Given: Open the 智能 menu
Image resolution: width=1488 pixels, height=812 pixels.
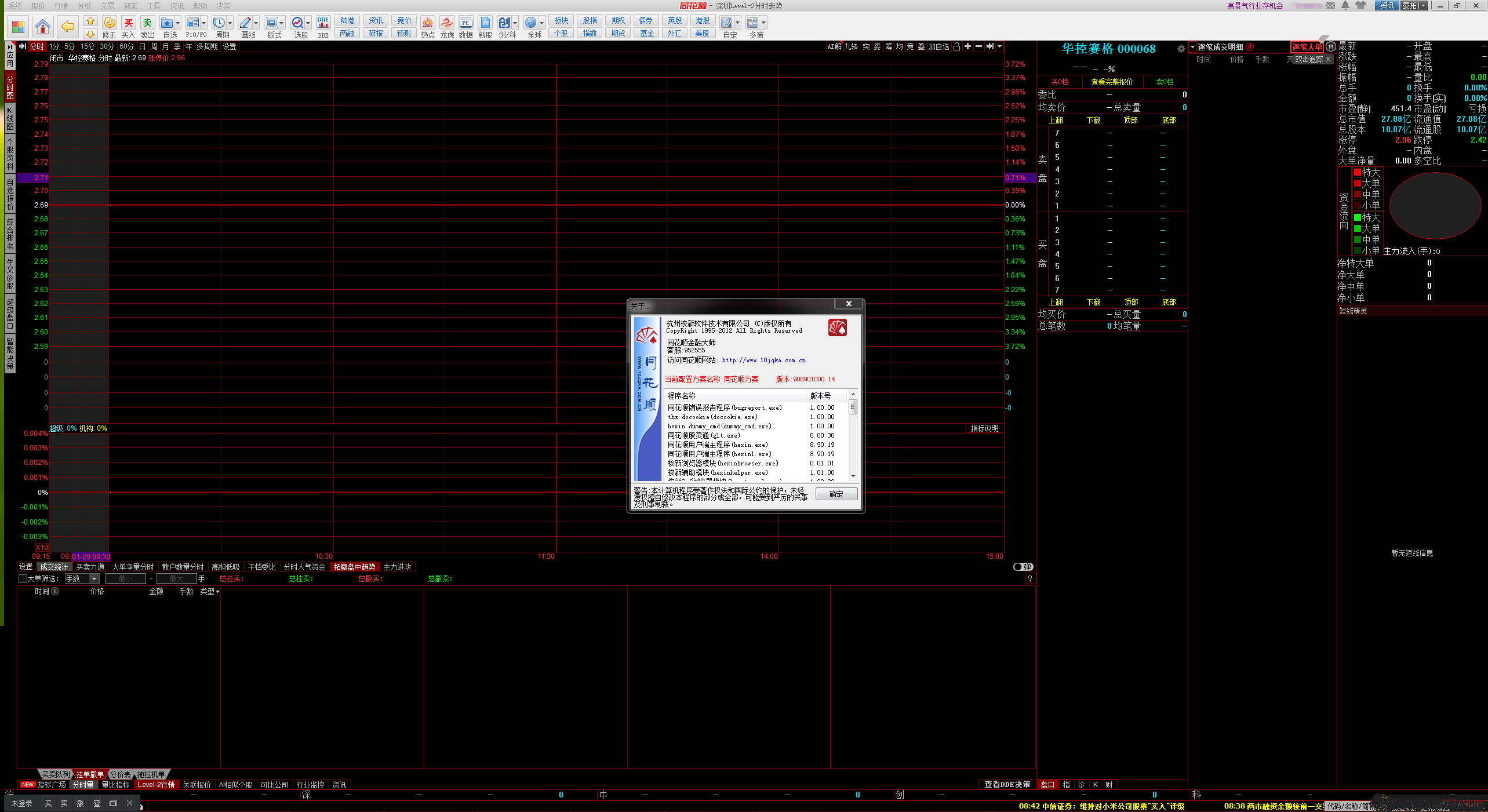Looking at the screenshot, I should coord(130,6).
